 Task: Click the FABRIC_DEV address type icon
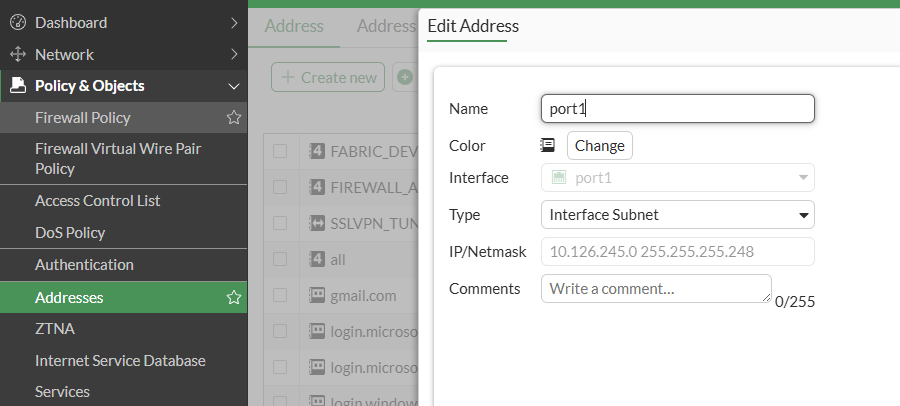point(317,152)
